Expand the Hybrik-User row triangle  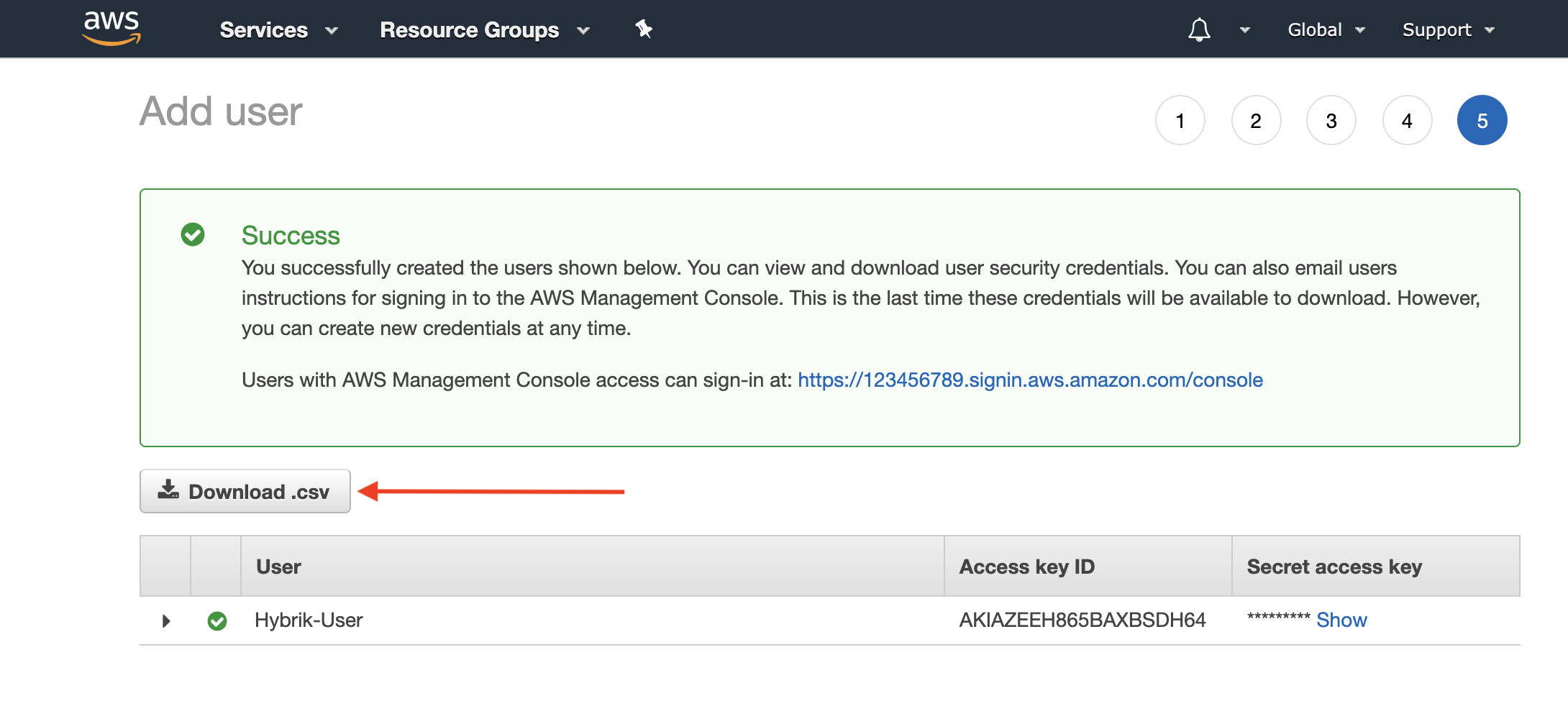pyautogui.click(x=166, y=620)
